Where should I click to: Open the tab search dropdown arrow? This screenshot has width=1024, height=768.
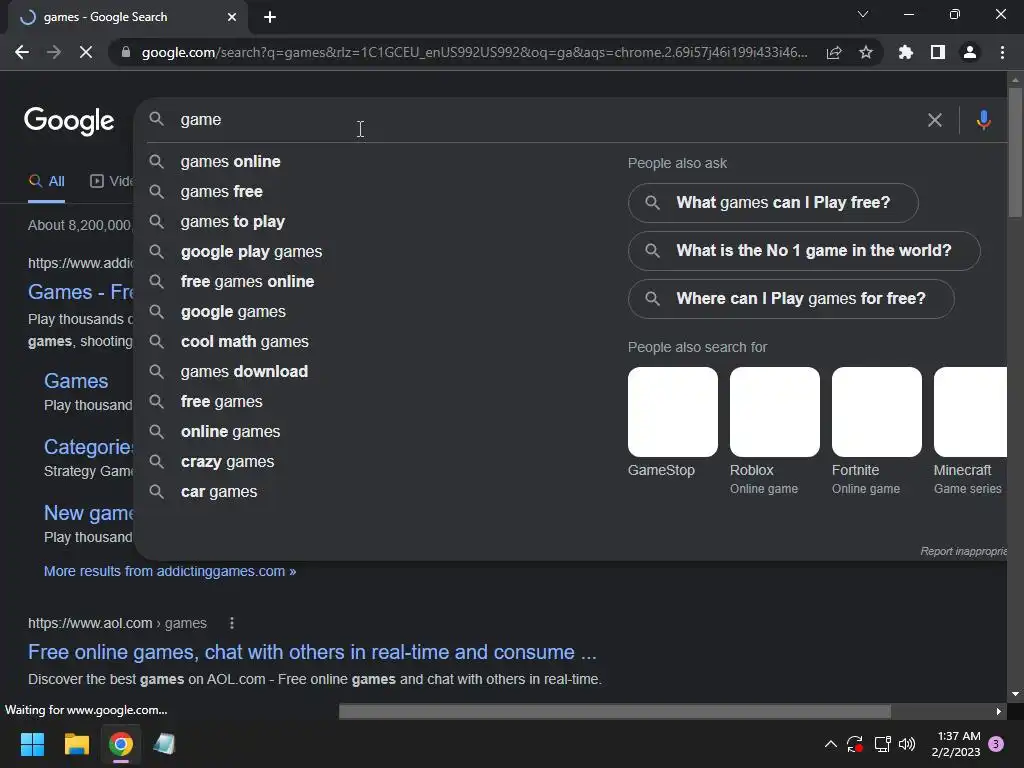(863, 14)
